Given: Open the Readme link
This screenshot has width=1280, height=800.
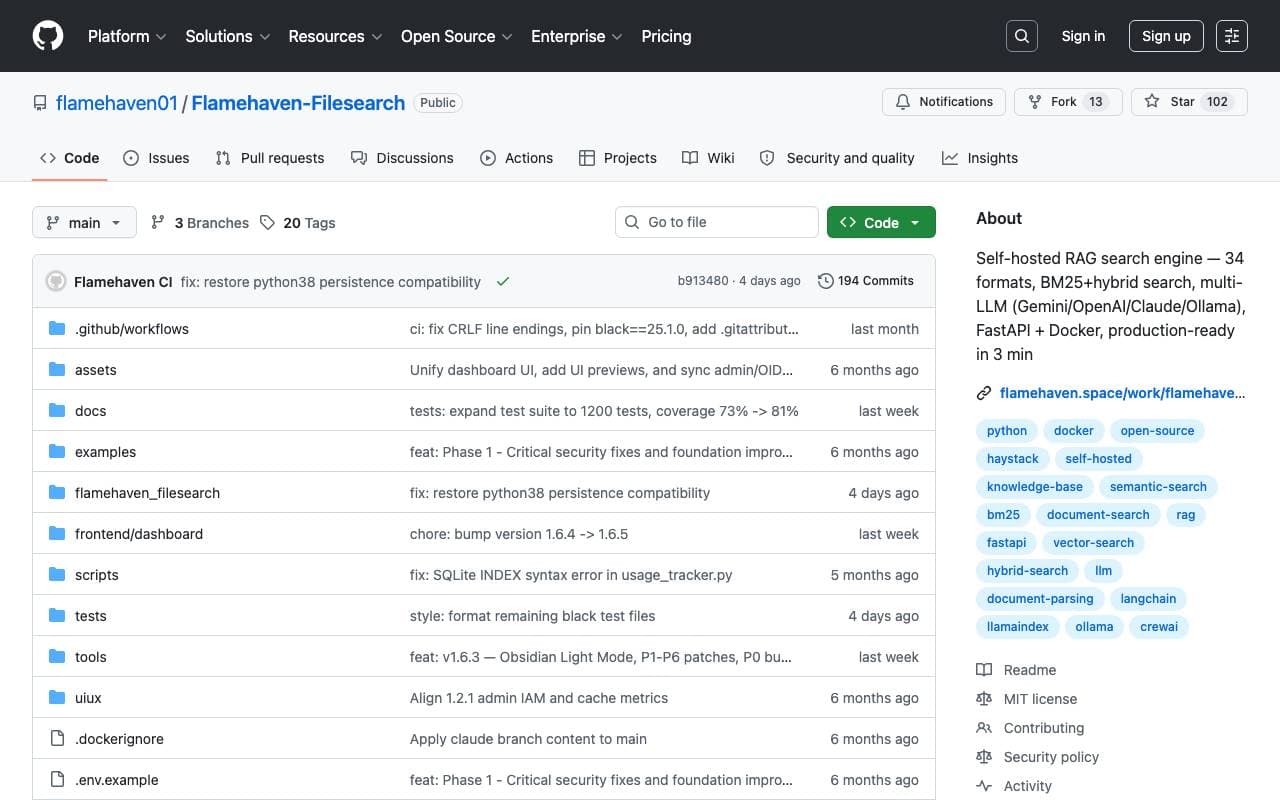Looking at the screenshot, I should pos(1016,670).
